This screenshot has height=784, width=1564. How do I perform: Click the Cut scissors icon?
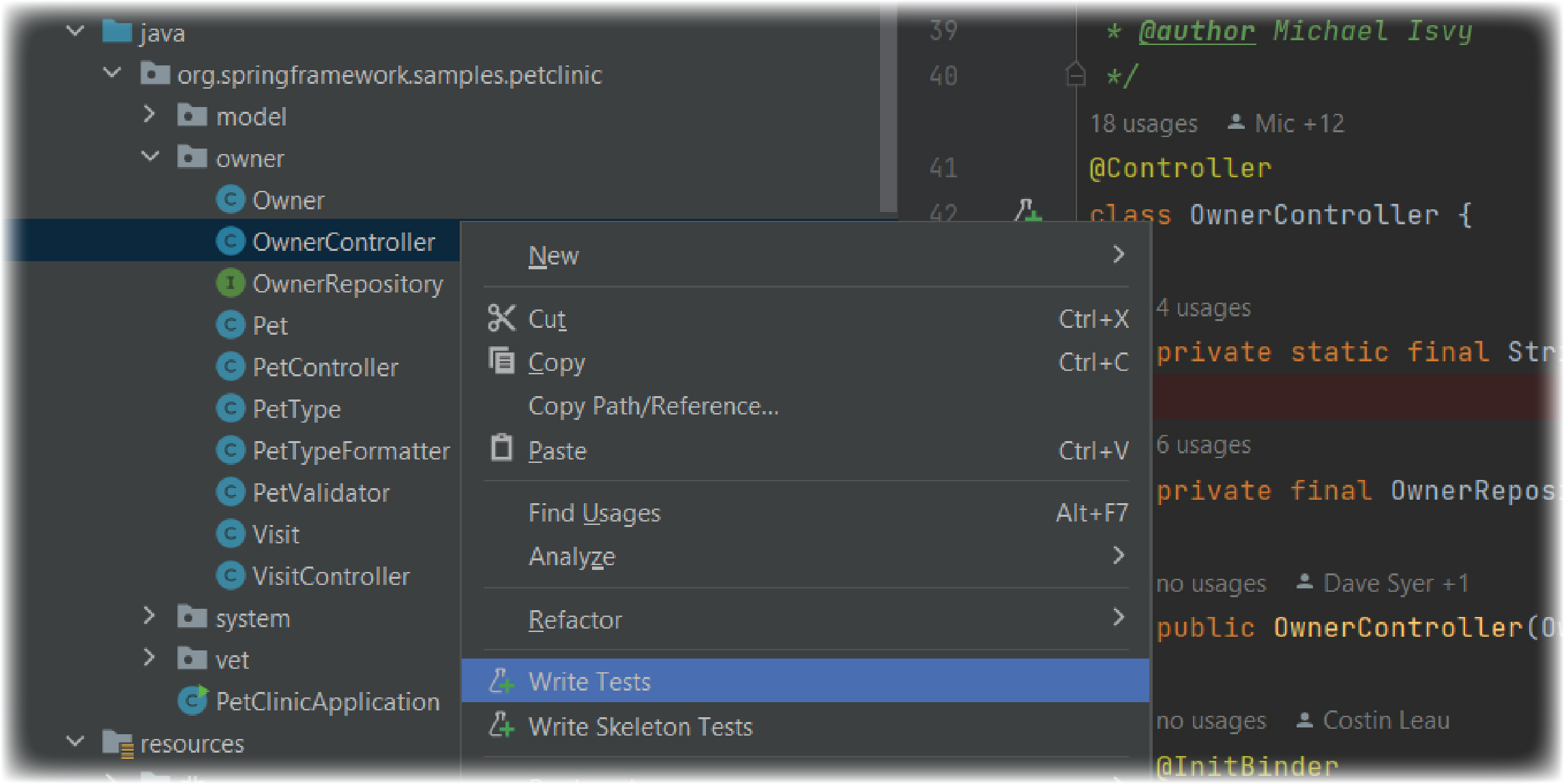(x=501, y=318)
